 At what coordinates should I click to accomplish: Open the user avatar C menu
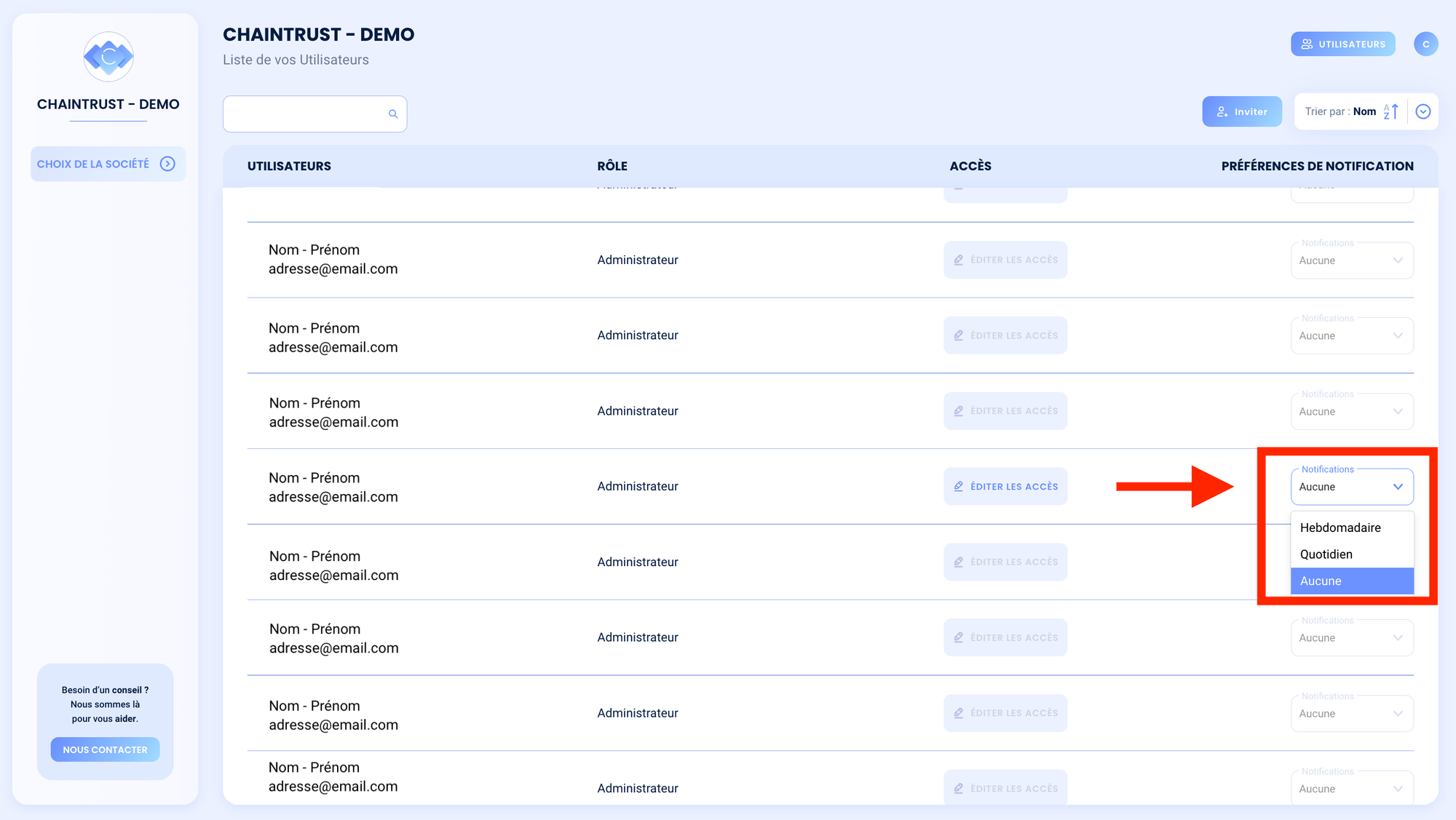tap(1425, 44)
